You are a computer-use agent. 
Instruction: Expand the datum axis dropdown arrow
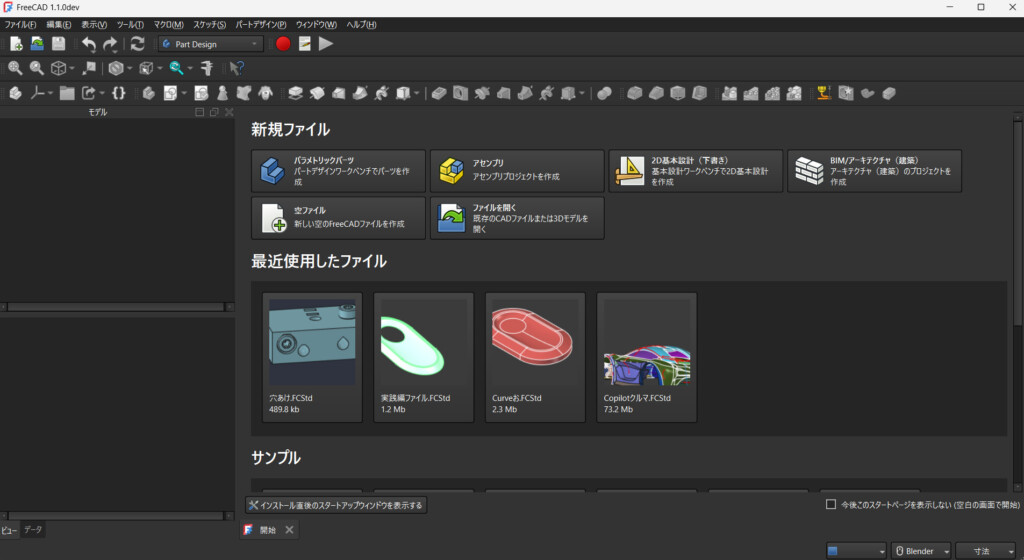coord(50,93)
